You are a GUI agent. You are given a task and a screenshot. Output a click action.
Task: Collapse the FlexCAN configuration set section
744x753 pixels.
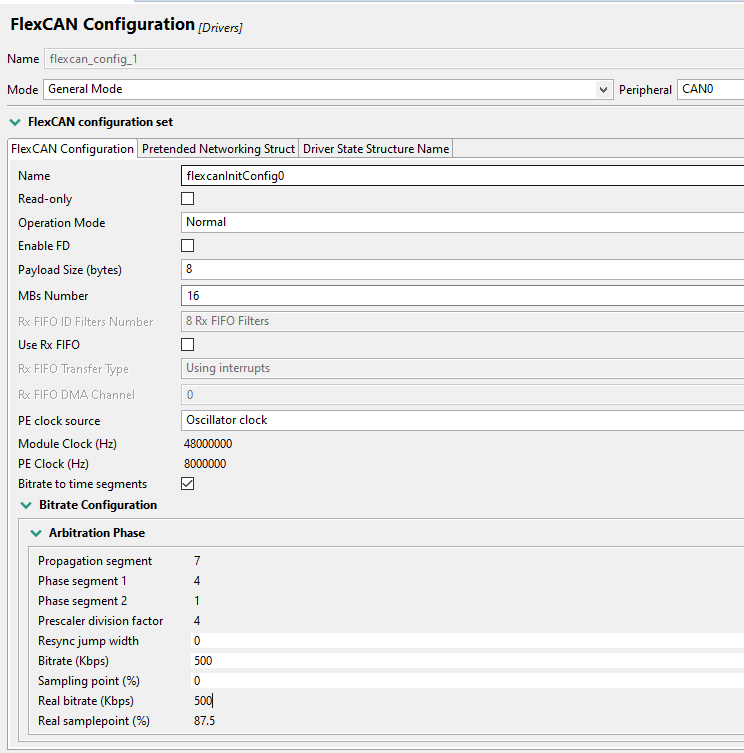coord(15,122)
